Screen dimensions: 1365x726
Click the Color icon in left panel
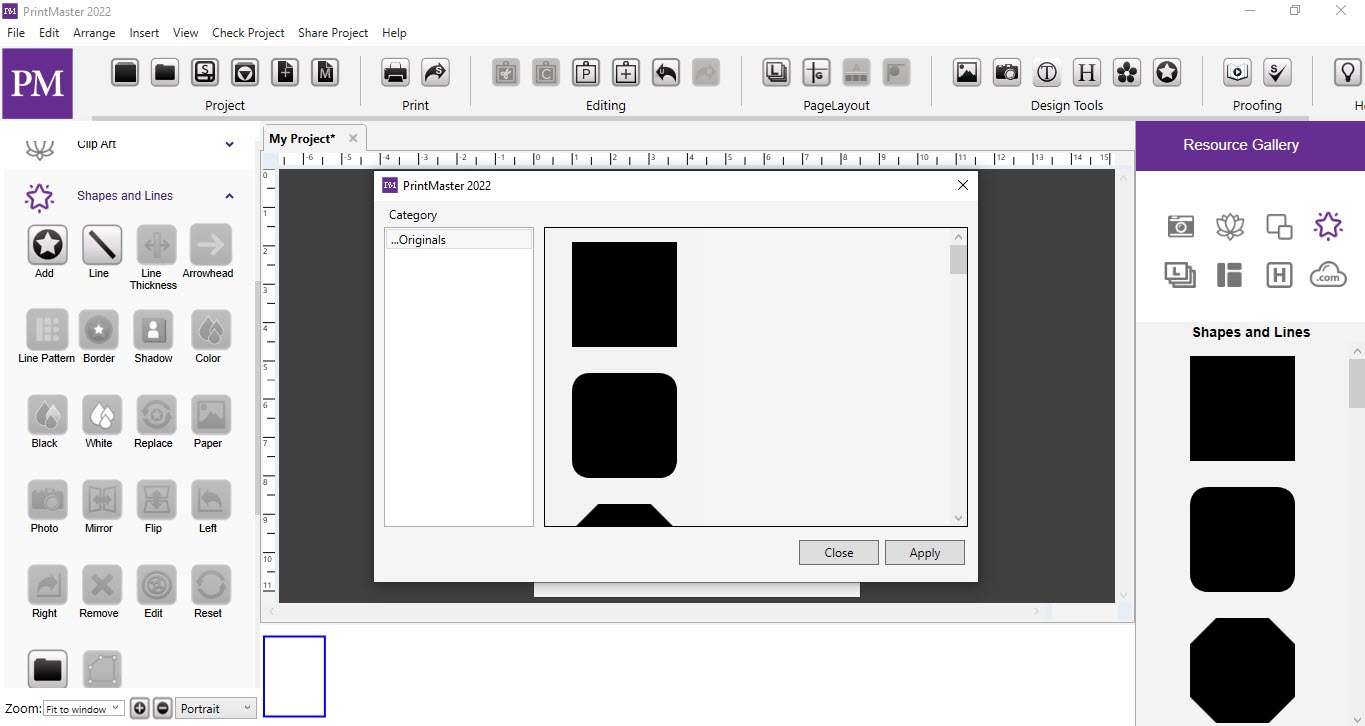[210, 329]
